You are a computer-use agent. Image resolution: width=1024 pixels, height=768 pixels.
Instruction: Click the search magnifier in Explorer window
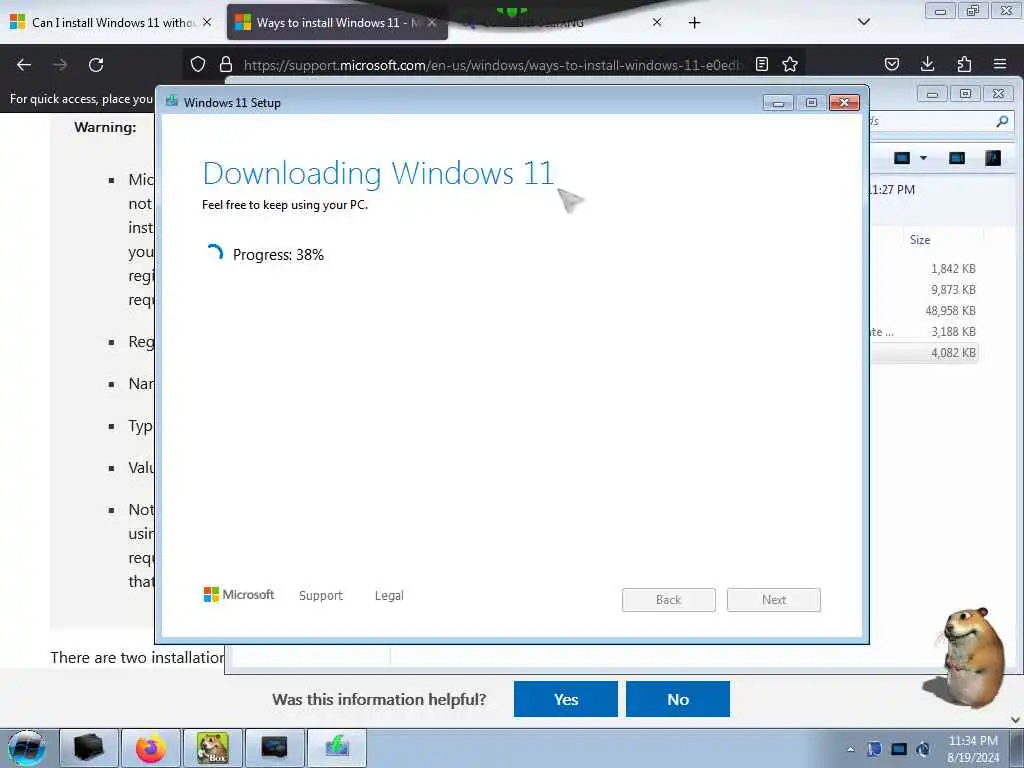pyautogui.click(x=1002, y=121)
